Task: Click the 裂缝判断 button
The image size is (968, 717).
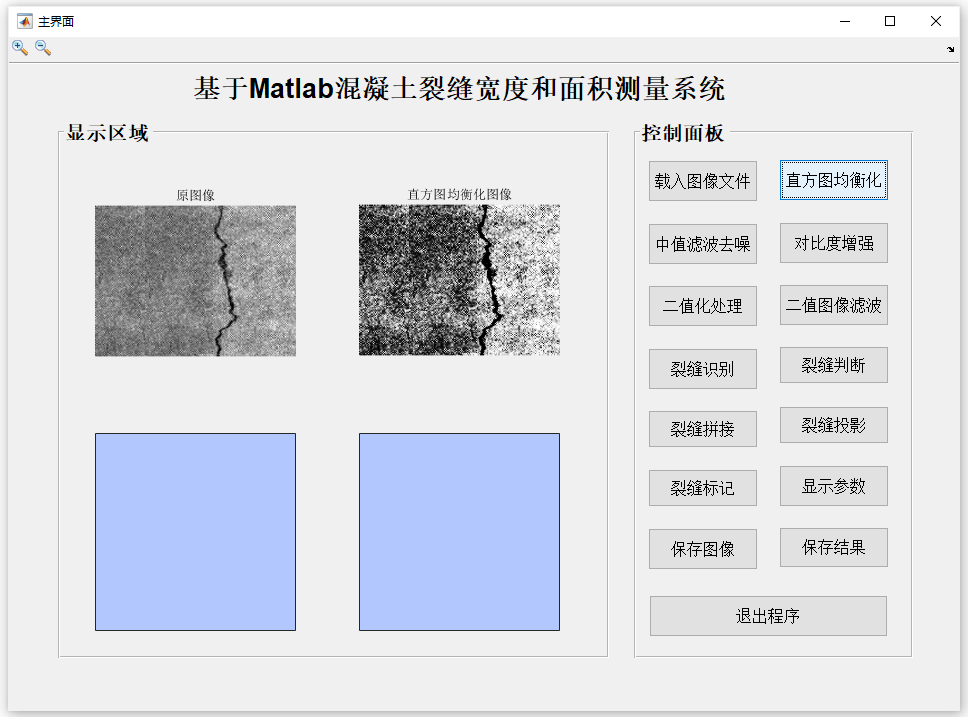Action: coord(833,365)
